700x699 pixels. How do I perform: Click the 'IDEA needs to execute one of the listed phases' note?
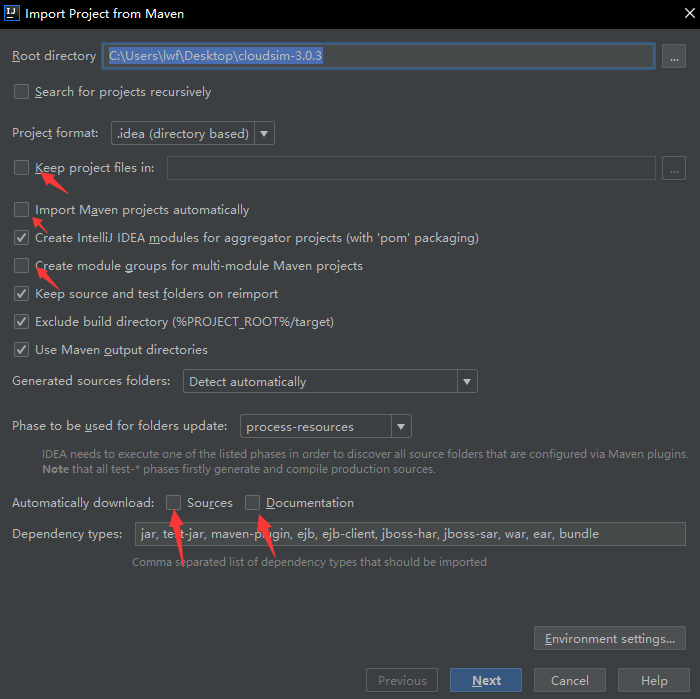(x=365, y=462)
